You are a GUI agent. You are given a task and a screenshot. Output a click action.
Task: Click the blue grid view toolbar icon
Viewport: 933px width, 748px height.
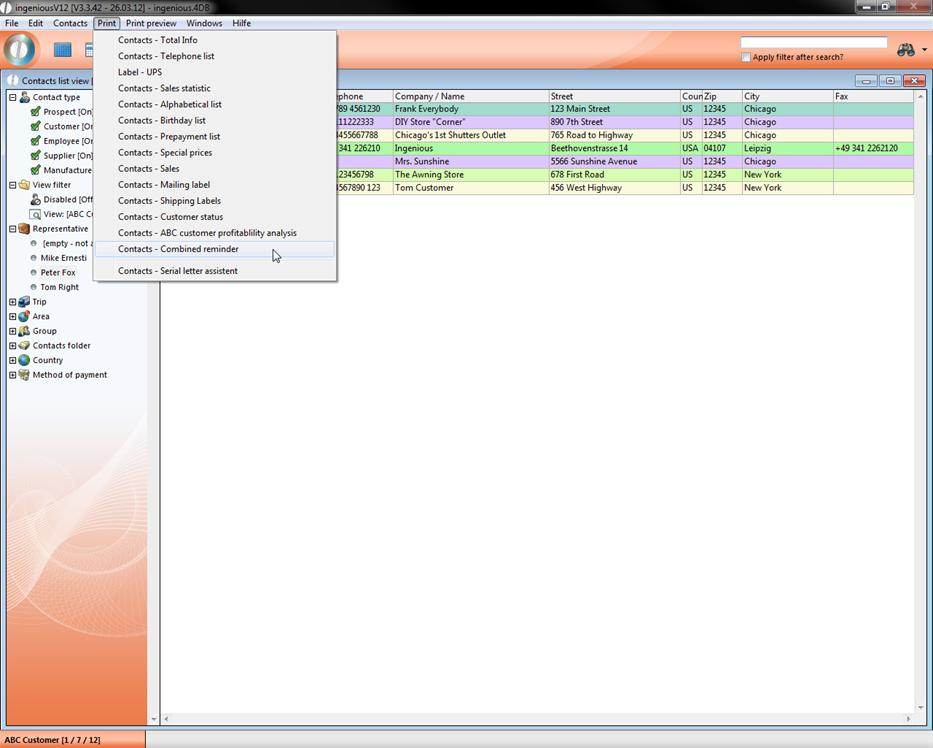click(63, 50)
